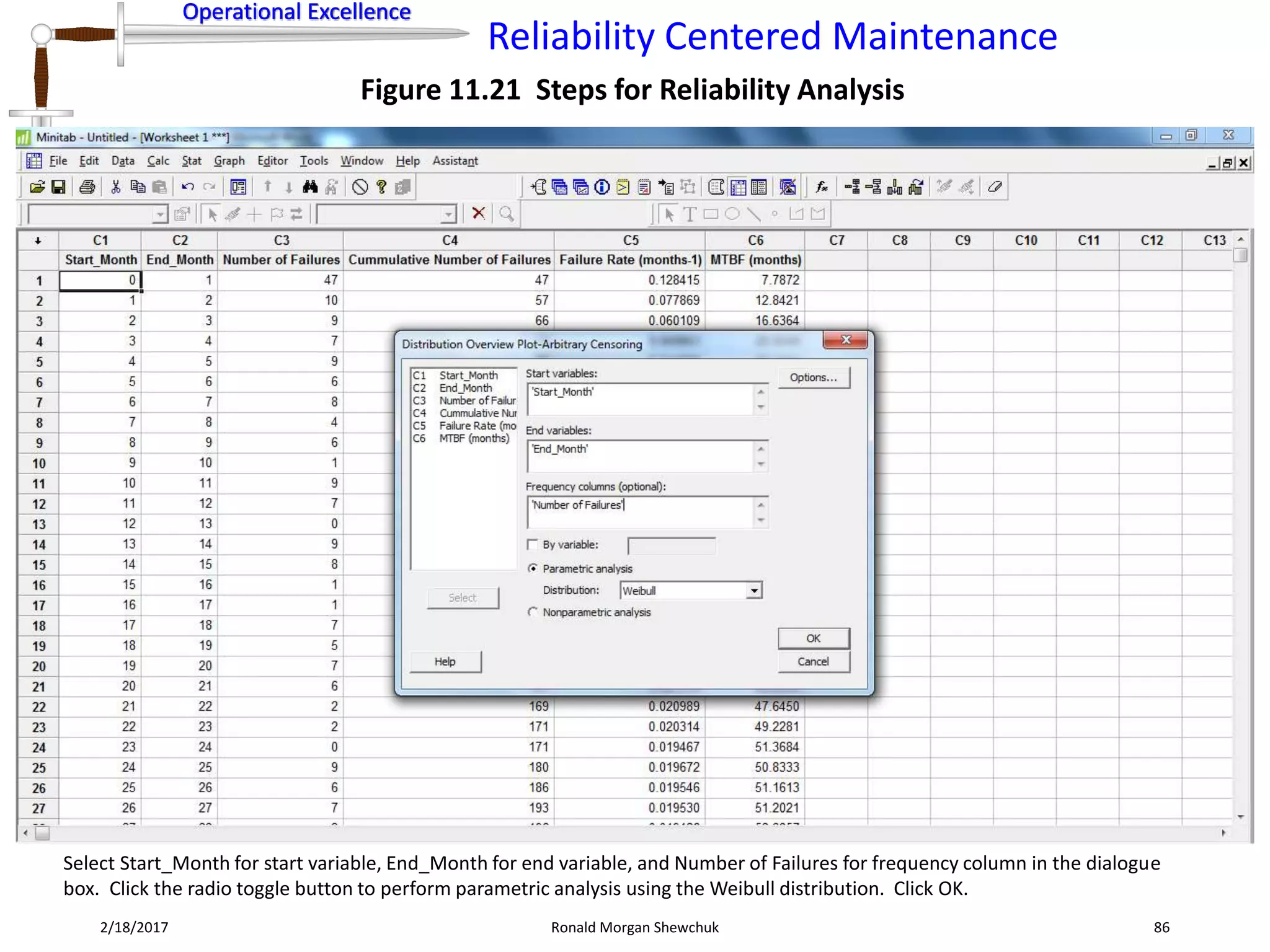Viewport: 1270px width, 952px height.
Task: Click the Options... button
Action: click(814, 377)
